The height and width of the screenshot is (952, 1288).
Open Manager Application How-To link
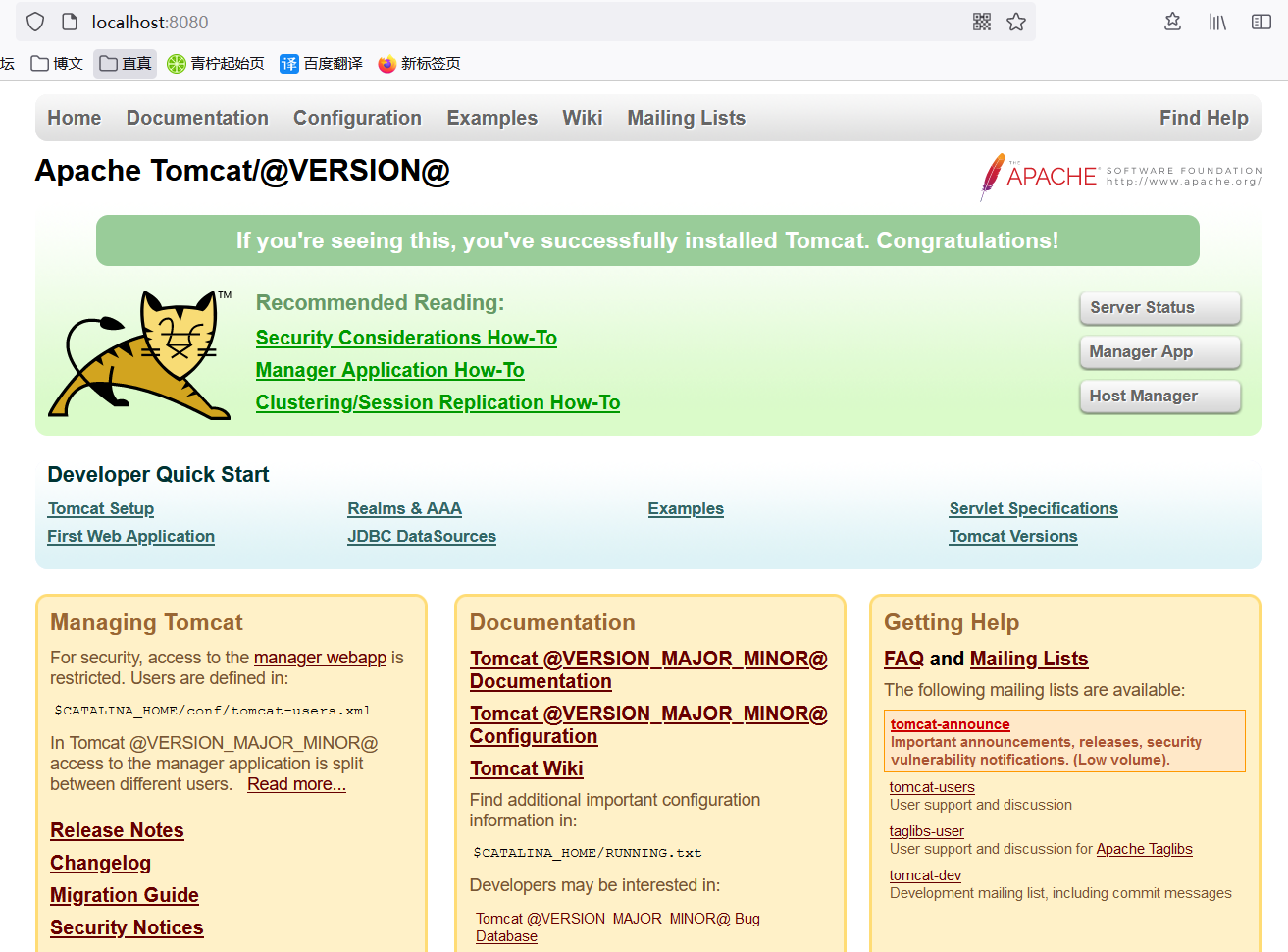coord(389,370)
